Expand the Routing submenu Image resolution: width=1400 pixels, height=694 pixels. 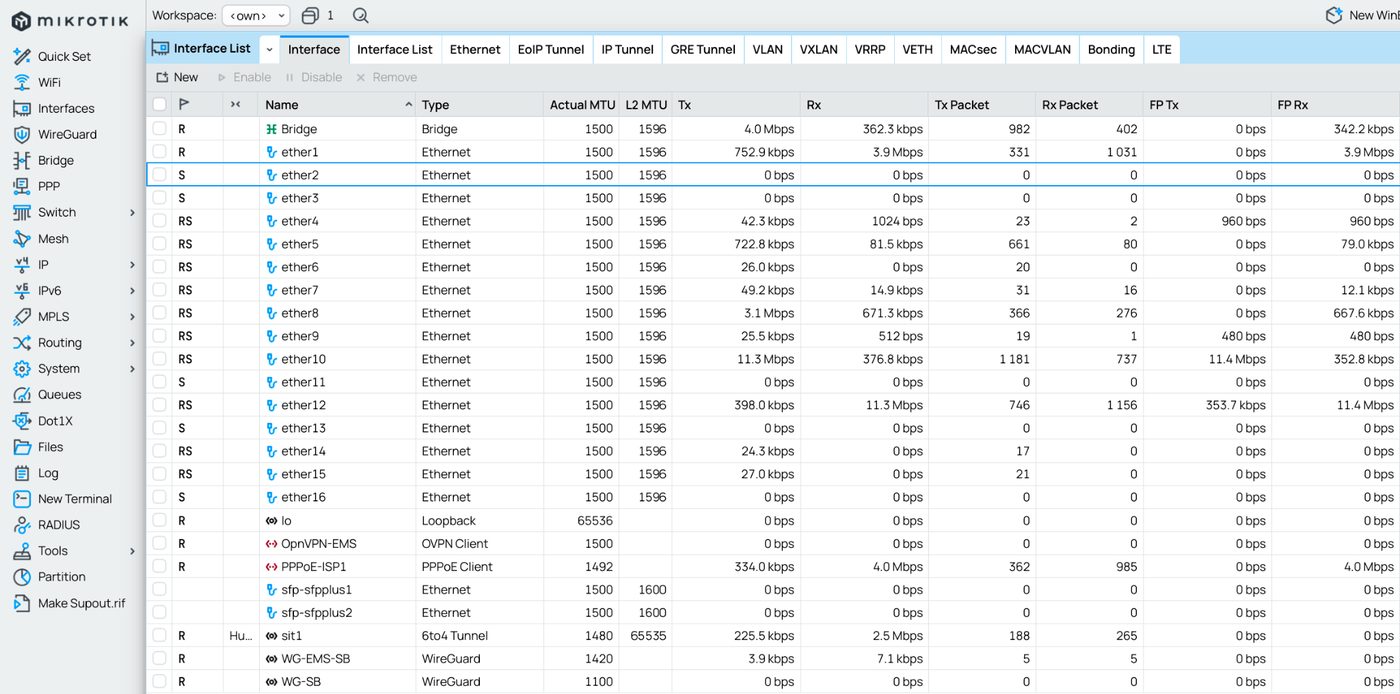click(x=132, y=343)
